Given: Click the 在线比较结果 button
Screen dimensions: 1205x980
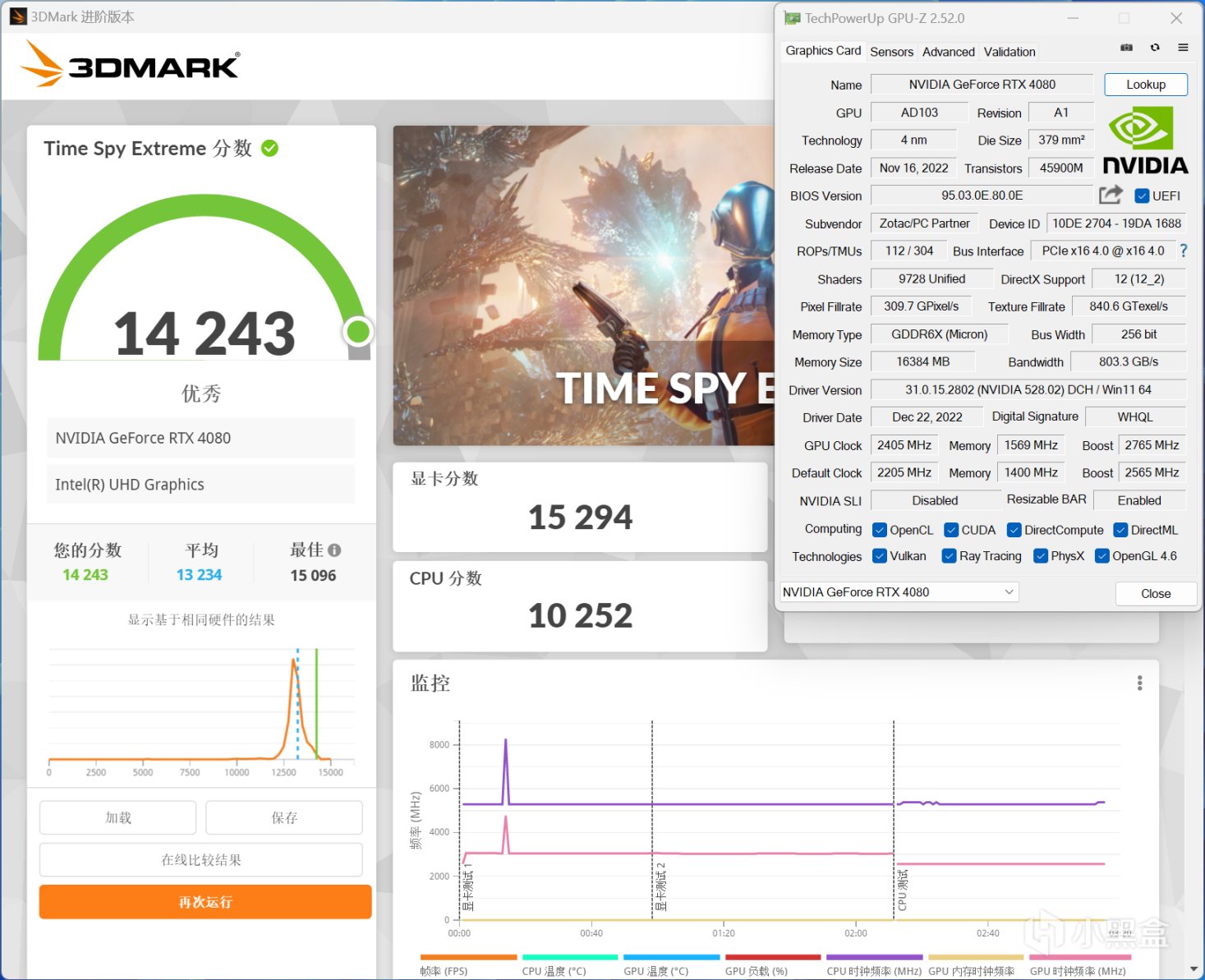Looking at the screenshot, I should tap(201, 860).
